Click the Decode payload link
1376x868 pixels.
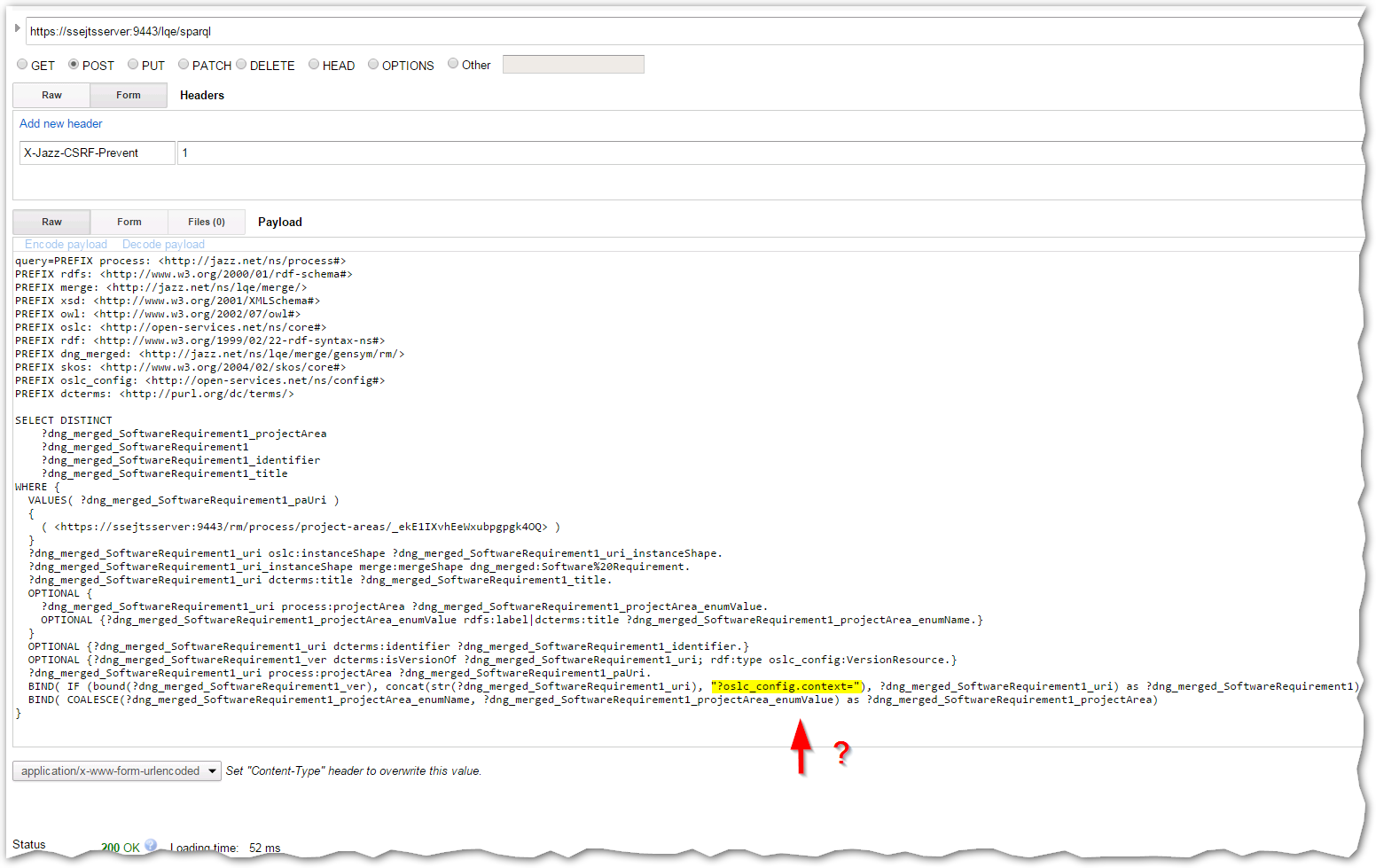(x=163, y=245)
